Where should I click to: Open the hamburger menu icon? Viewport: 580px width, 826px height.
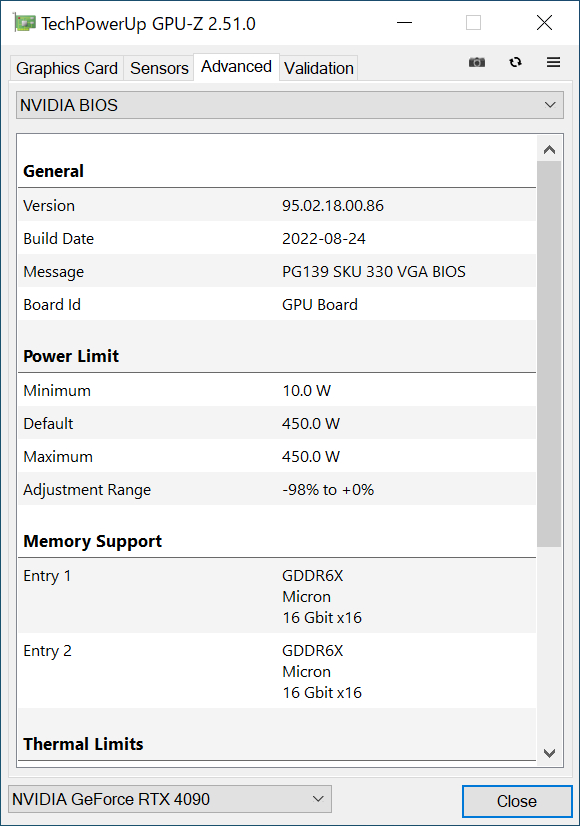[x=553, y=62]
